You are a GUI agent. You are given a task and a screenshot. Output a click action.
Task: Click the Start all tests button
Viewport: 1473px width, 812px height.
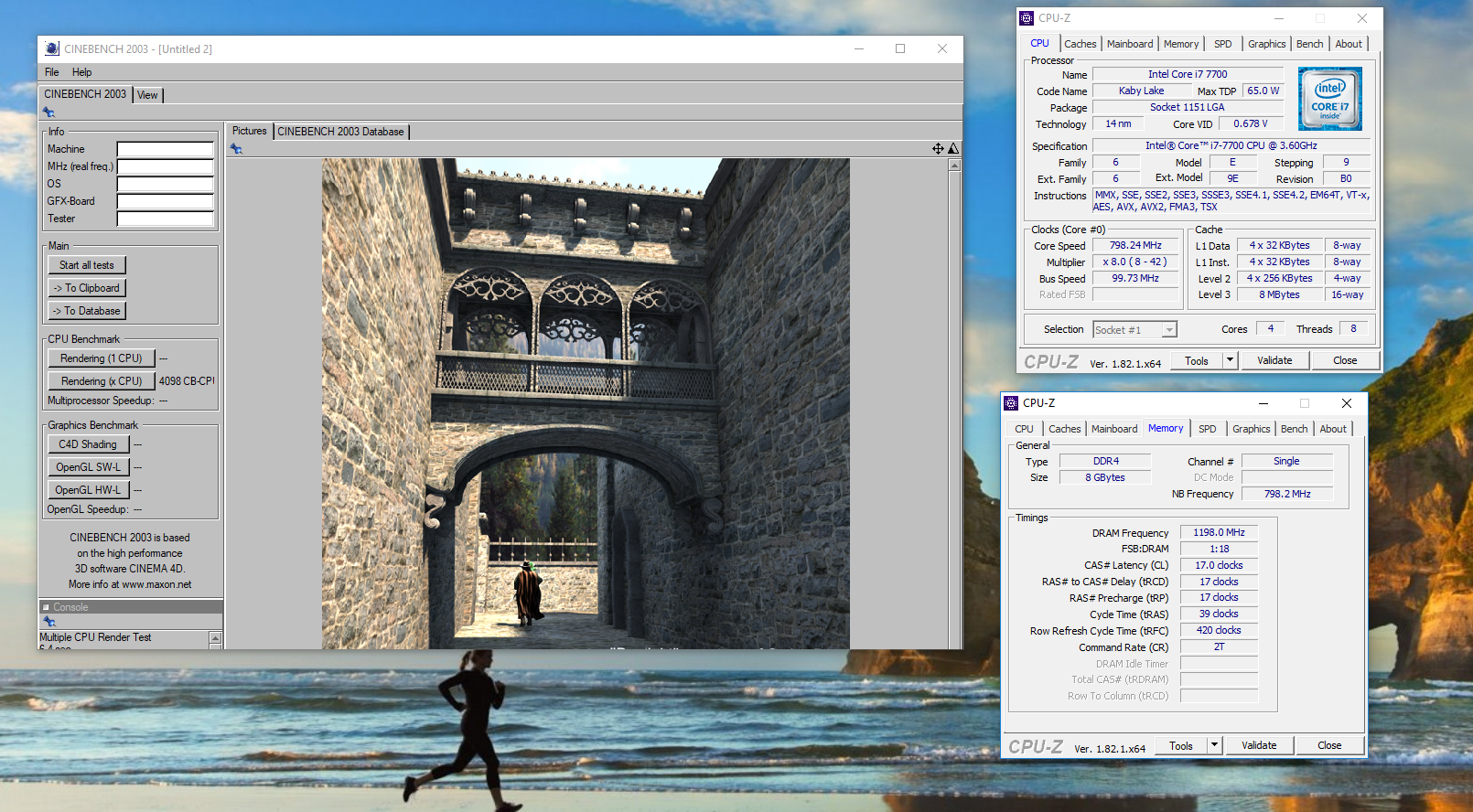pos(87,265)
